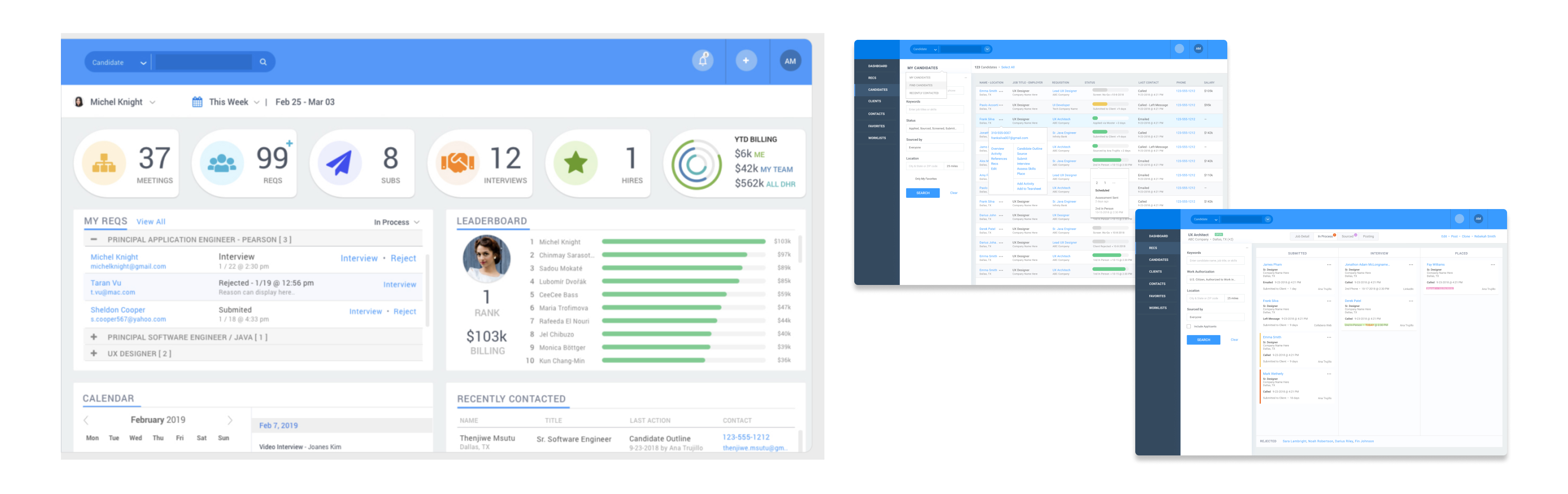Open the Candidate search type dropdown

118,62
